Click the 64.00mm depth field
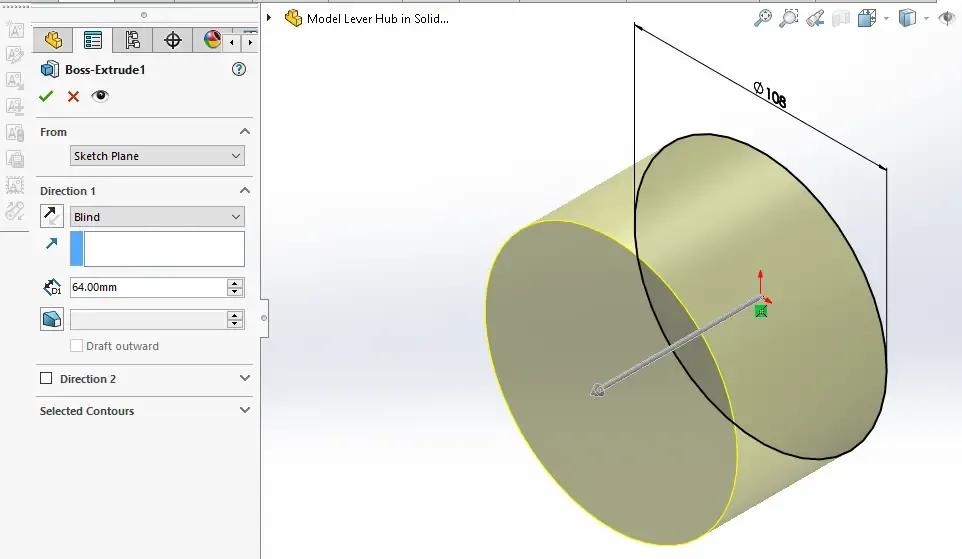 pos(148,287)
